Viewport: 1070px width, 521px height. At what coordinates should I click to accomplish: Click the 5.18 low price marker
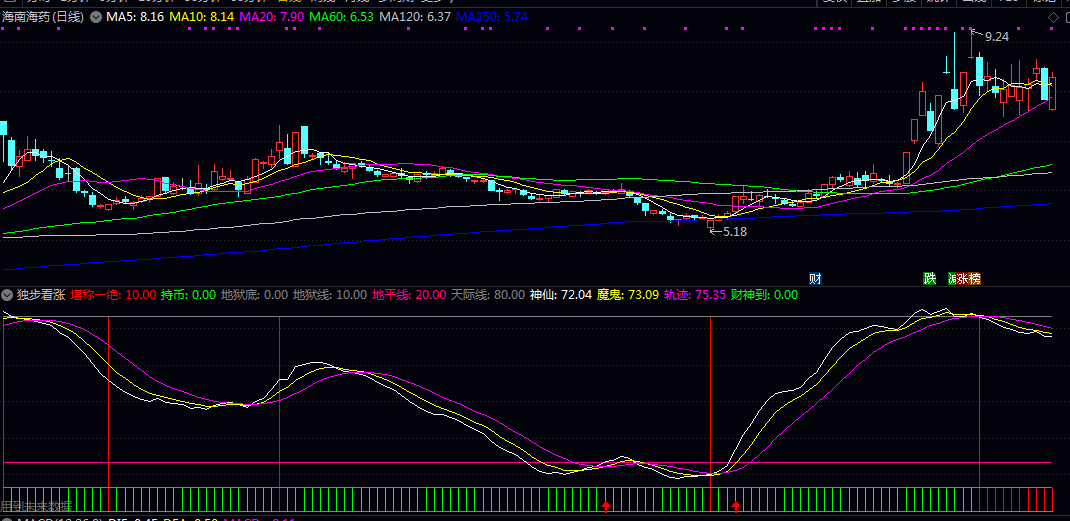pyautogui.click(x=734, y=231)
